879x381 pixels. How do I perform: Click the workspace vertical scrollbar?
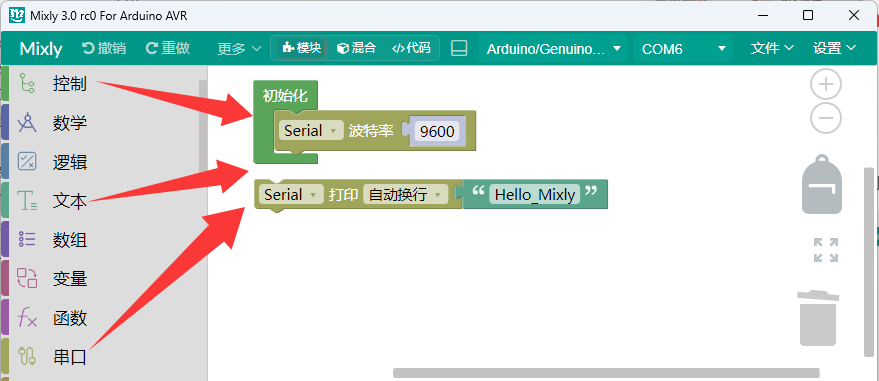click(869, 262)
